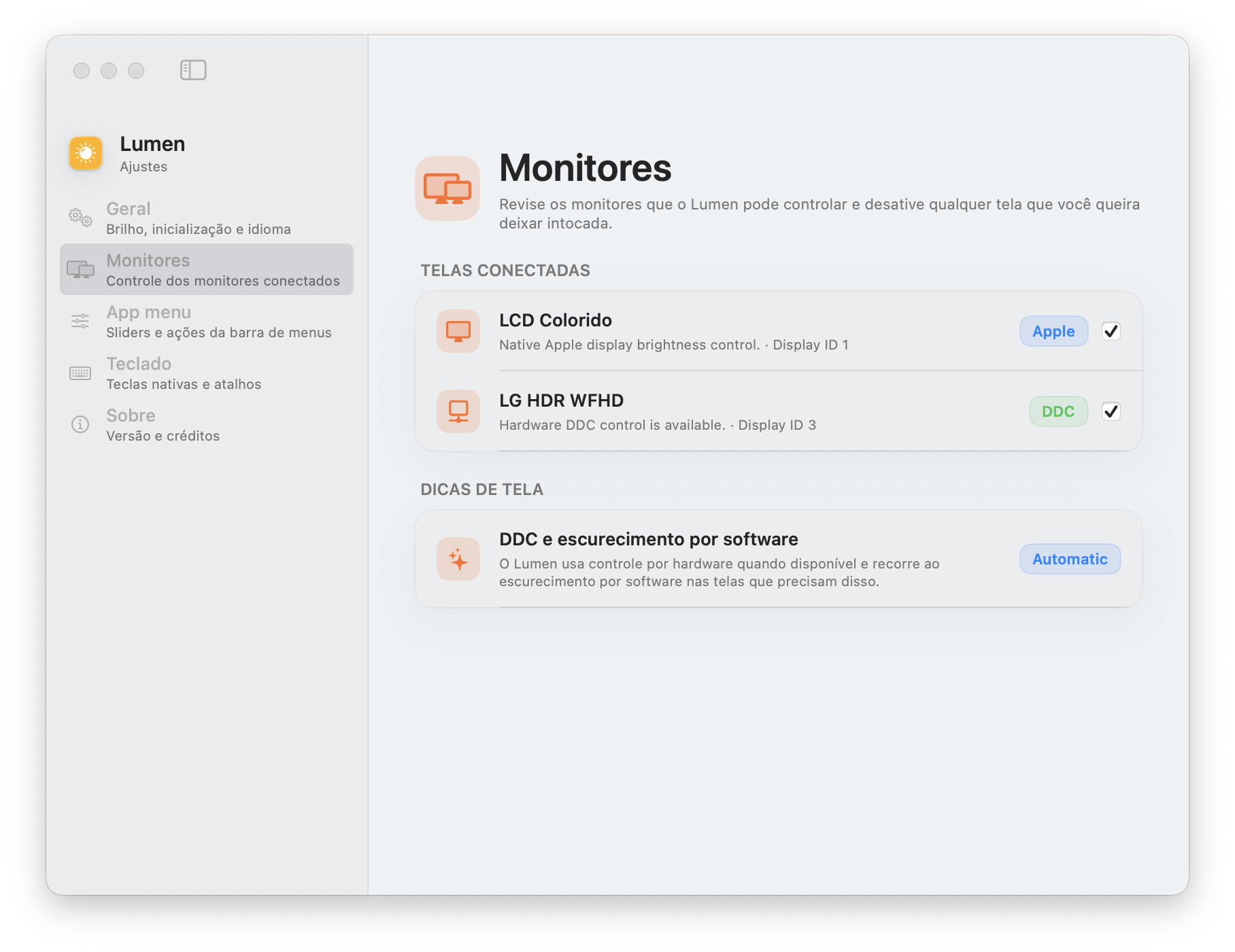1235x952 pixels.
Task: Open the Geral settings section
Action: [x=207, y=218]
